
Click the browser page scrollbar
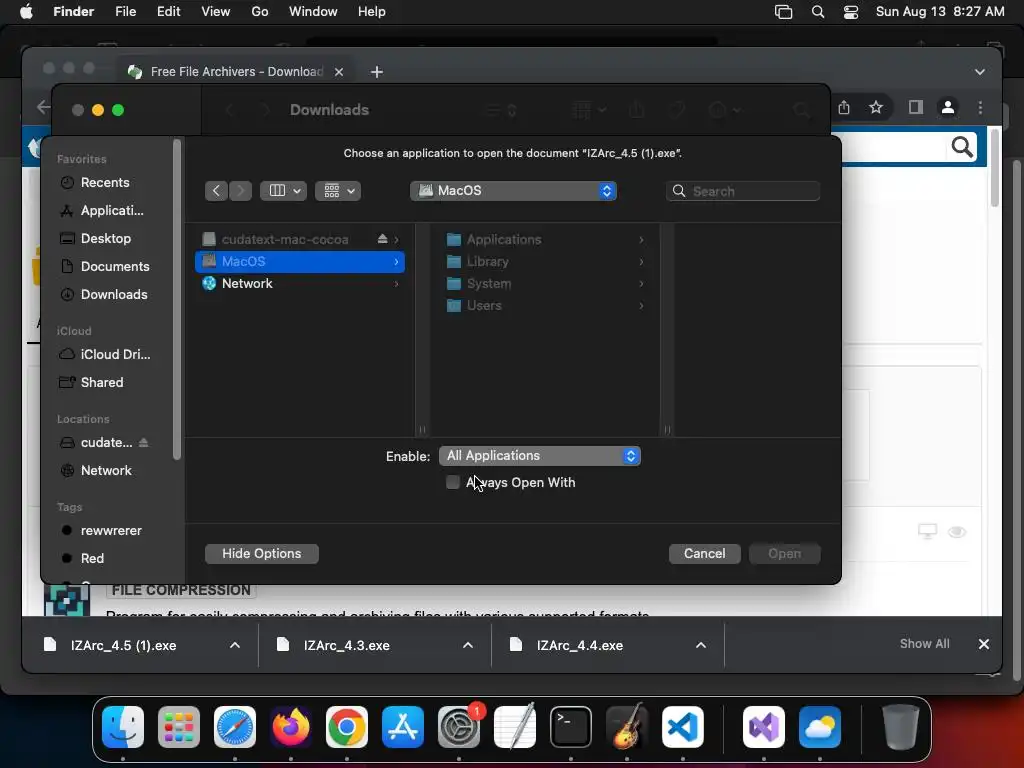coord(995,168)
